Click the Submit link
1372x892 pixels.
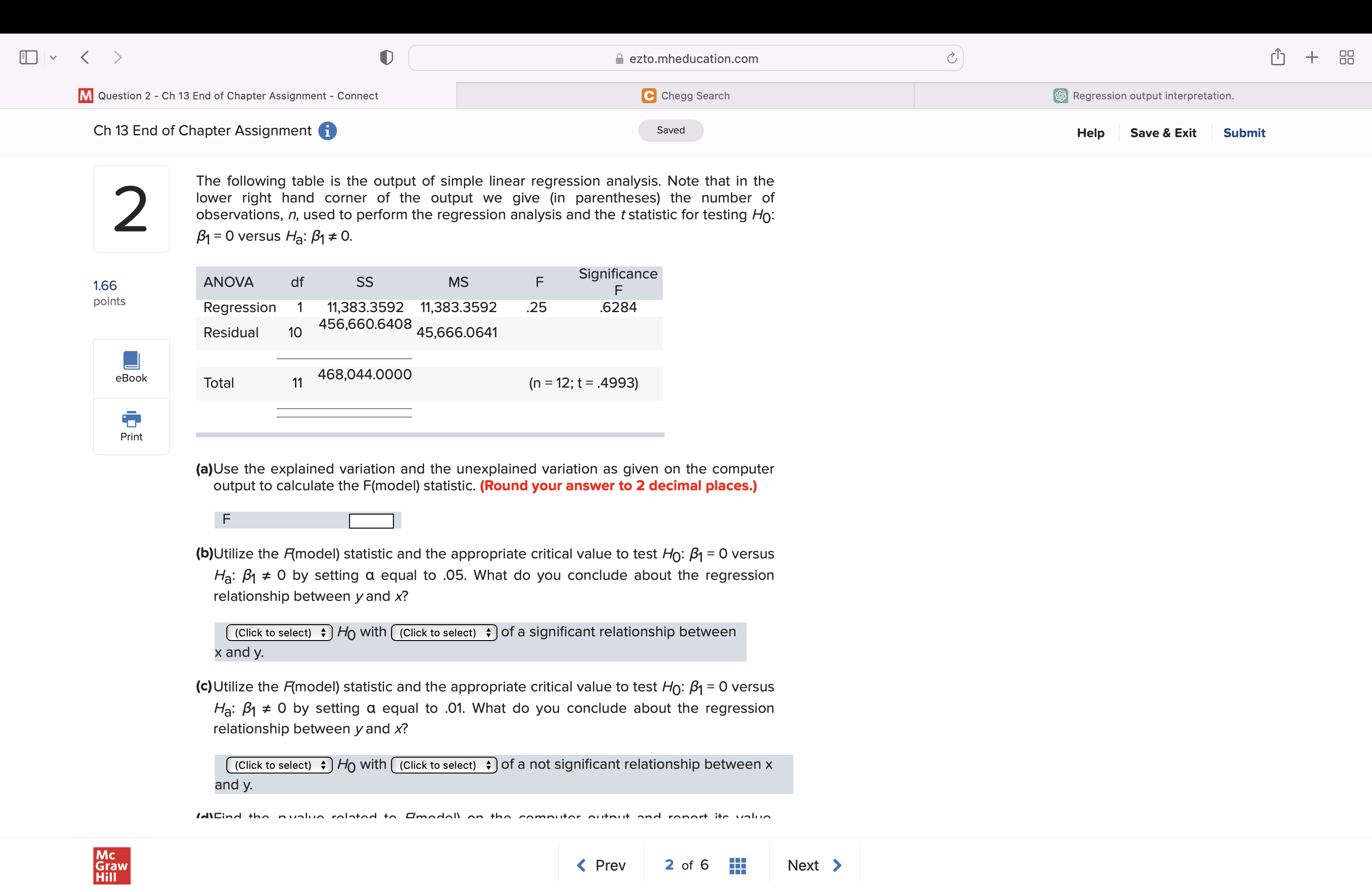coord(1244,133)
